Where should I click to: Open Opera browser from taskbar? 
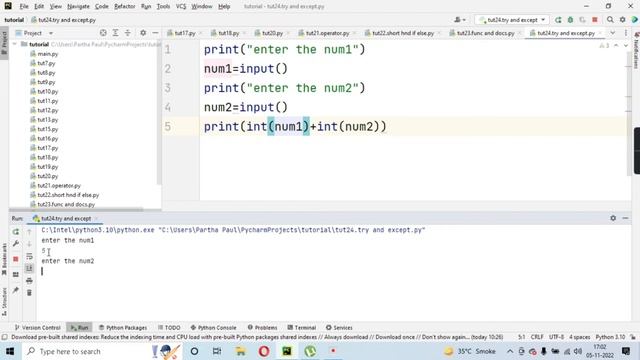(x=264, y=351)
